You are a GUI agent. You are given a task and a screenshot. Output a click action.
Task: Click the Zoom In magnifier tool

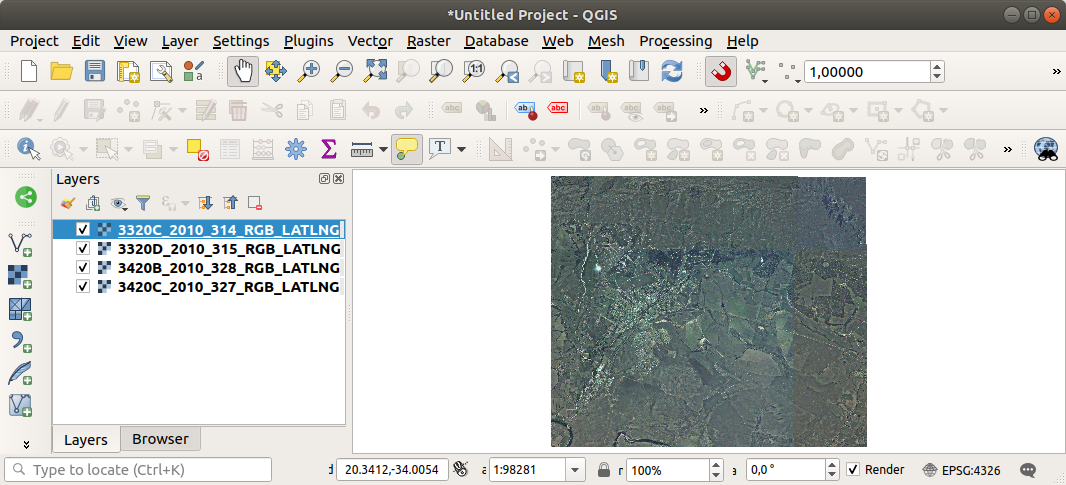[x=310, y=71]
